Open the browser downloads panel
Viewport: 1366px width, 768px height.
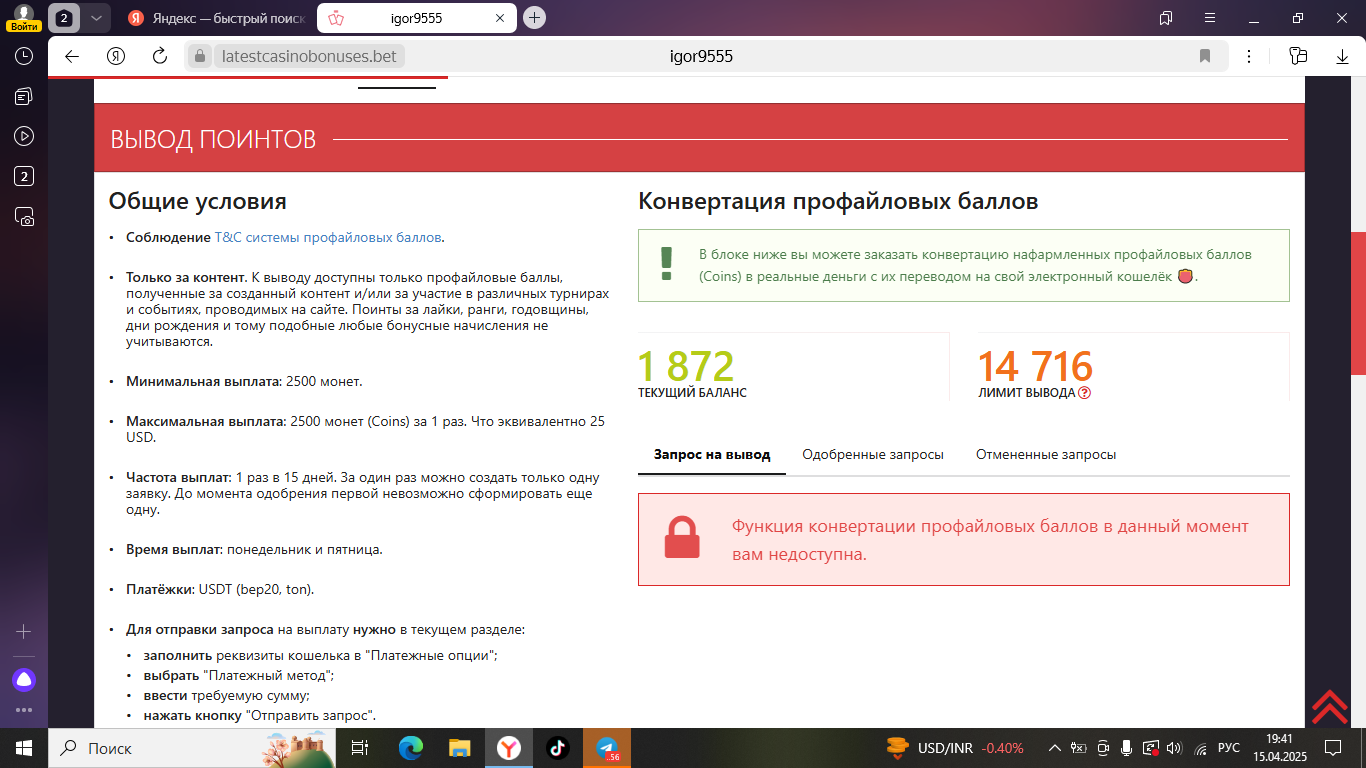1342,56
